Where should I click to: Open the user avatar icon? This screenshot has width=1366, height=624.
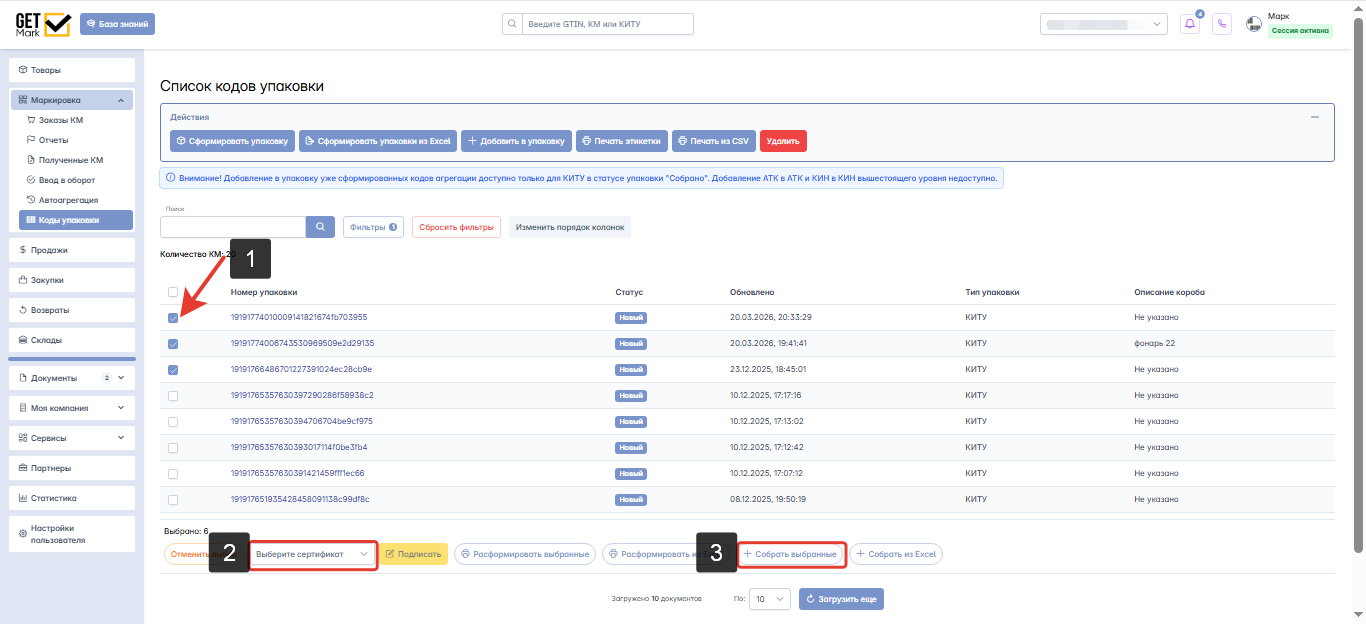click(x=1254, y=24)
